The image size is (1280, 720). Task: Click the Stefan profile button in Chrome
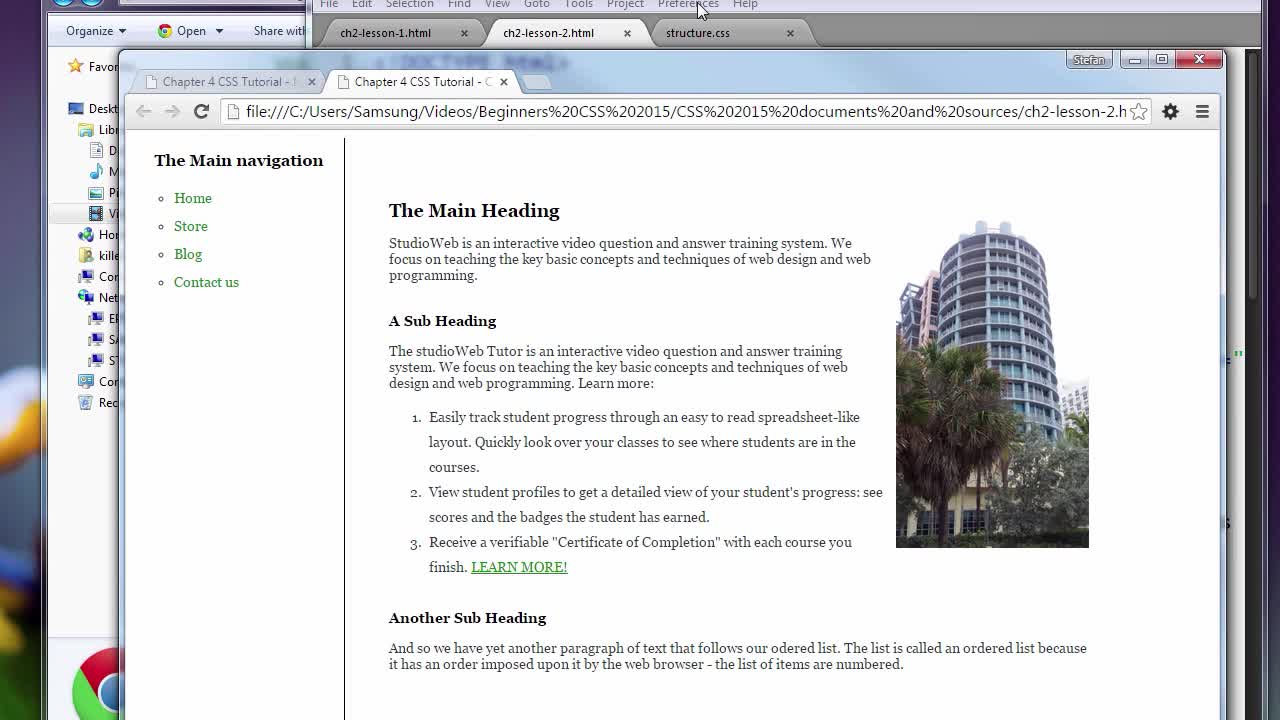click(x=1088, y=60)
